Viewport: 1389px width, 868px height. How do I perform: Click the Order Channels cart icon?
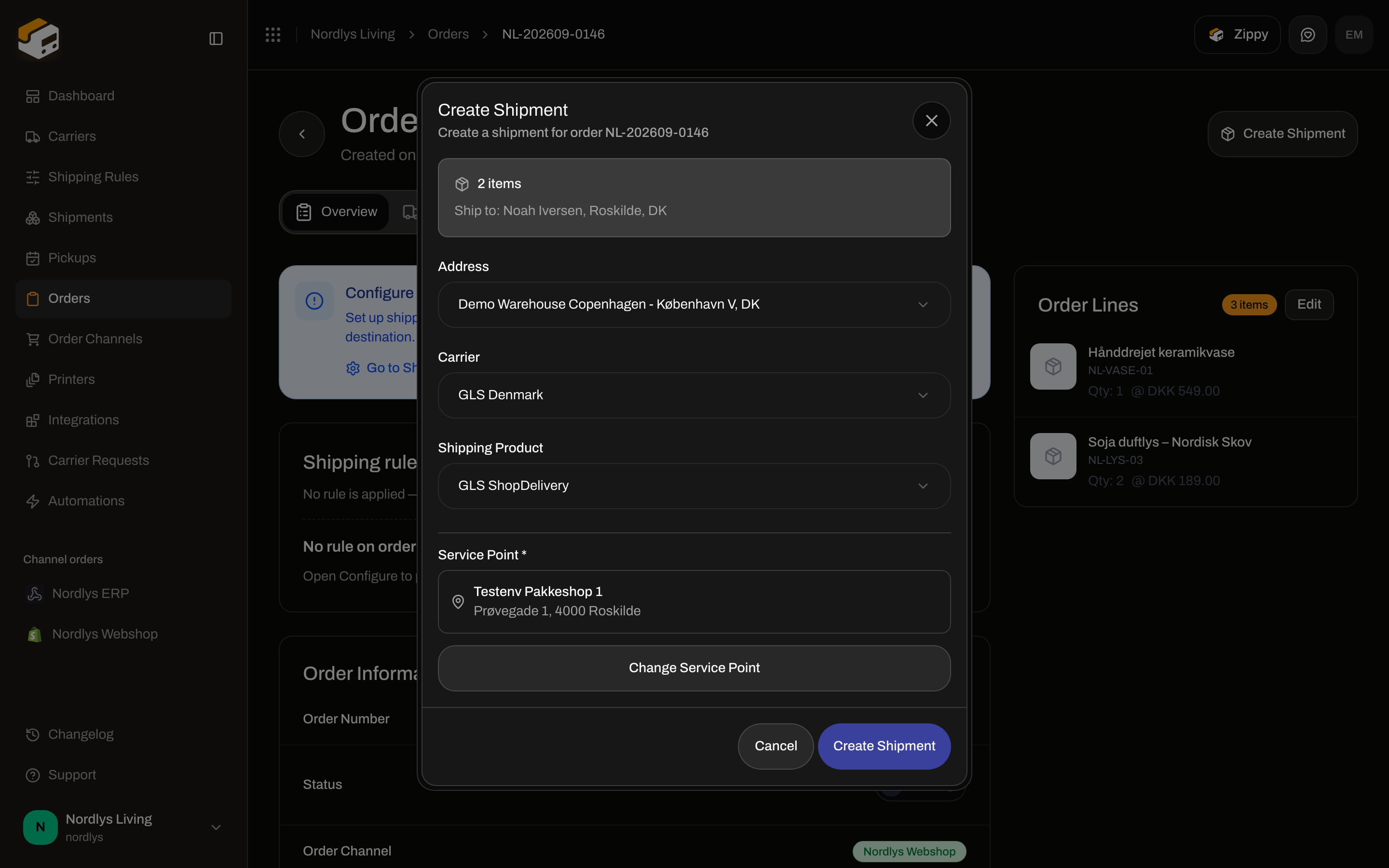pyautogui.click(x=33, y=339)
